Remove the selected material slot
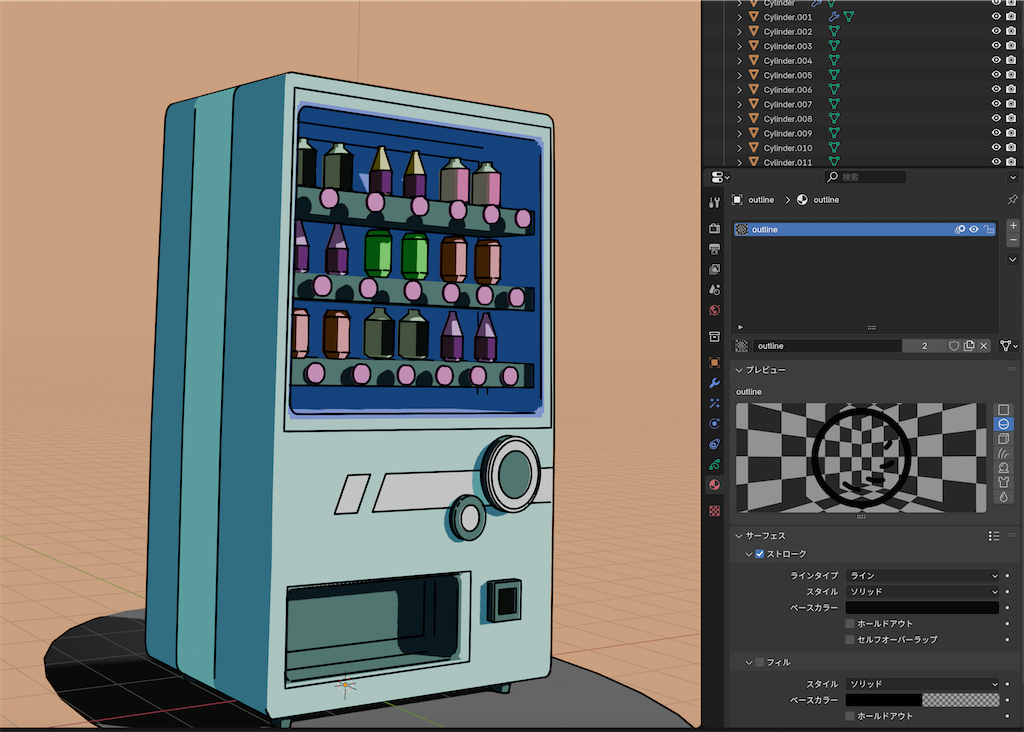Viewport: 1024px width, 732px height. (x=1013, y=240)
